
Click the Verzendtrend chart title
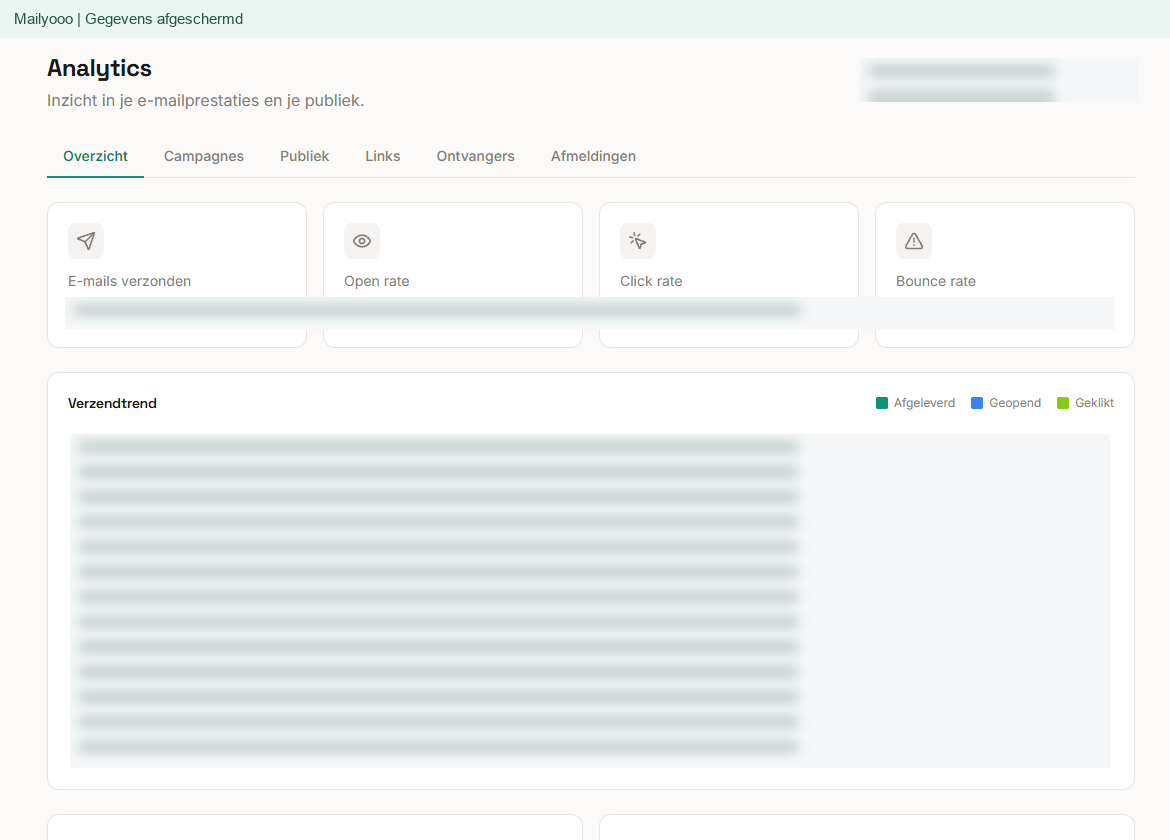(112, 404)
